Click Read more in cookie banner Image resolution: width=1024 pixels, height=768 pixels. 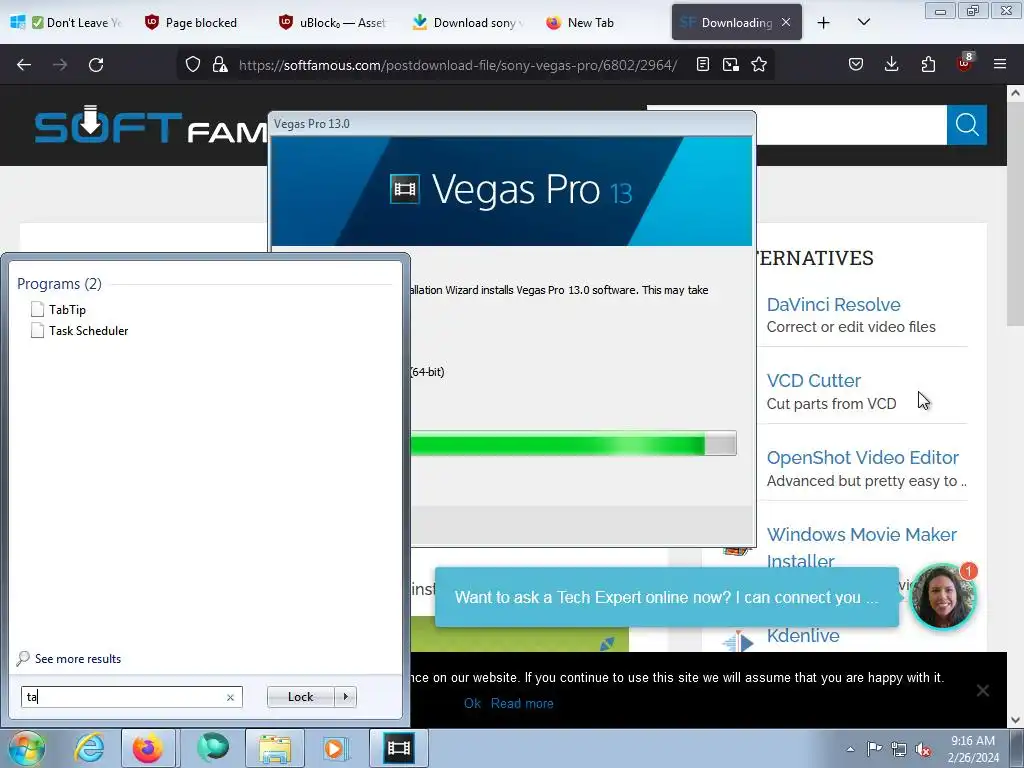[x=522, y=703]
